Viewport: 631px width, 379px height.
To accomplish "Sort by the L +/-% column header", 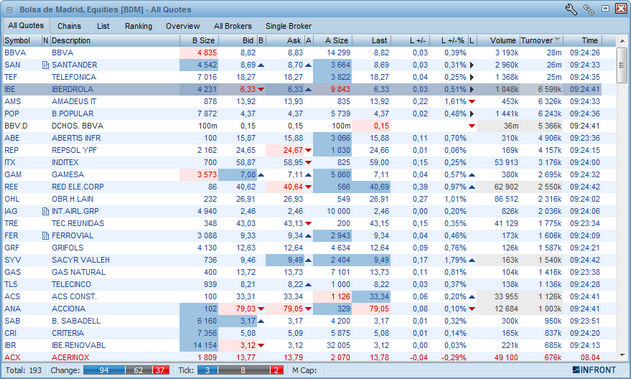I will [x=449, y=40].
